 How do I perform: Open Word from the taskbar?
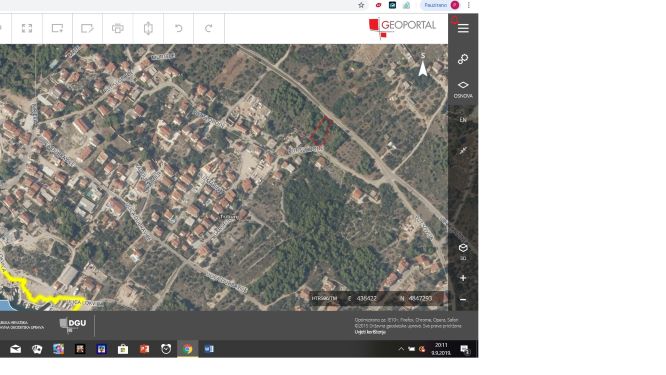coord(209,349)
